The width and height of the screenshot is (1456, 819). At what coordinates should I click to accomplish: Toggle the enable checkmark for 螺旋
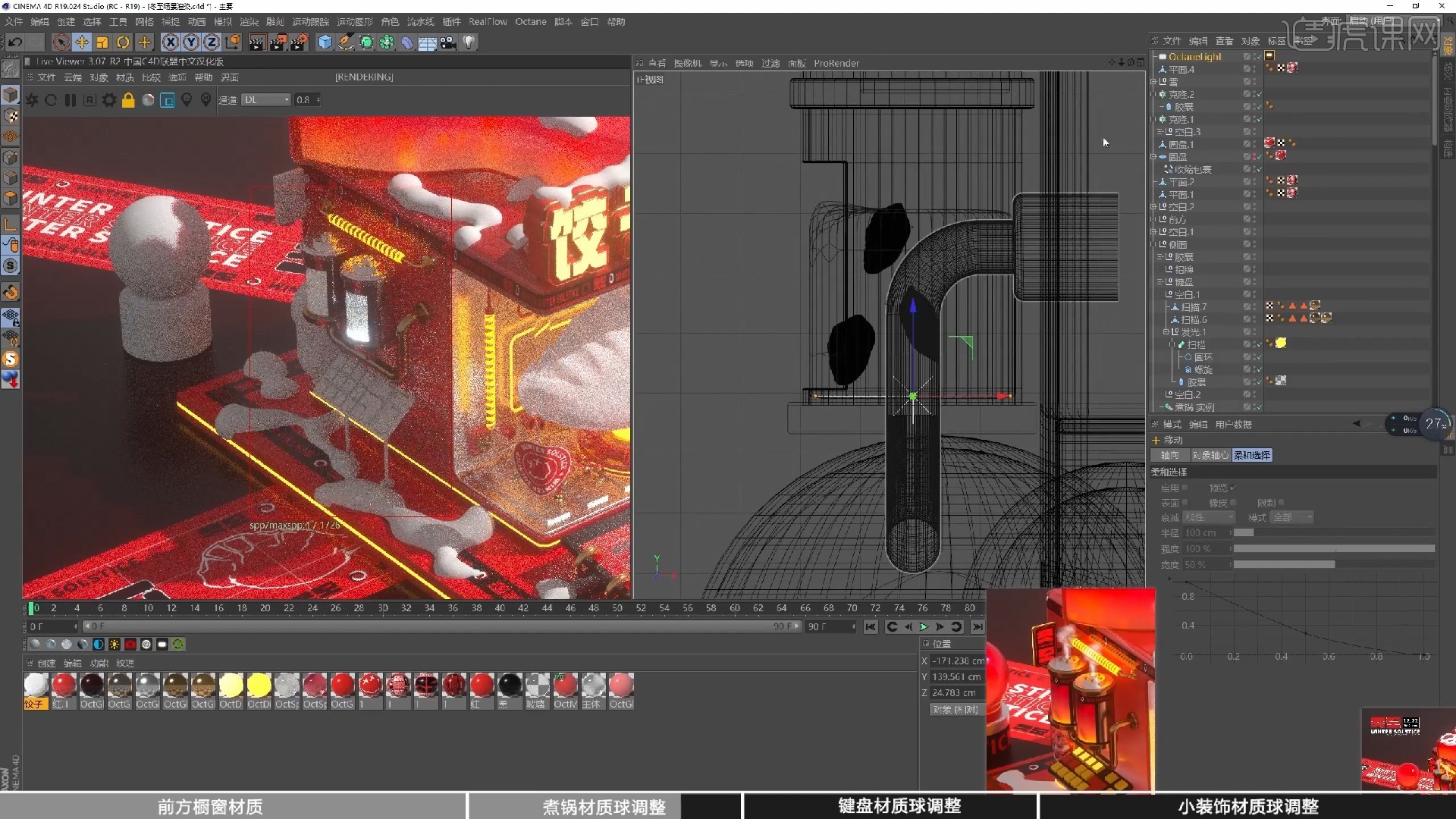point(1258,370)
